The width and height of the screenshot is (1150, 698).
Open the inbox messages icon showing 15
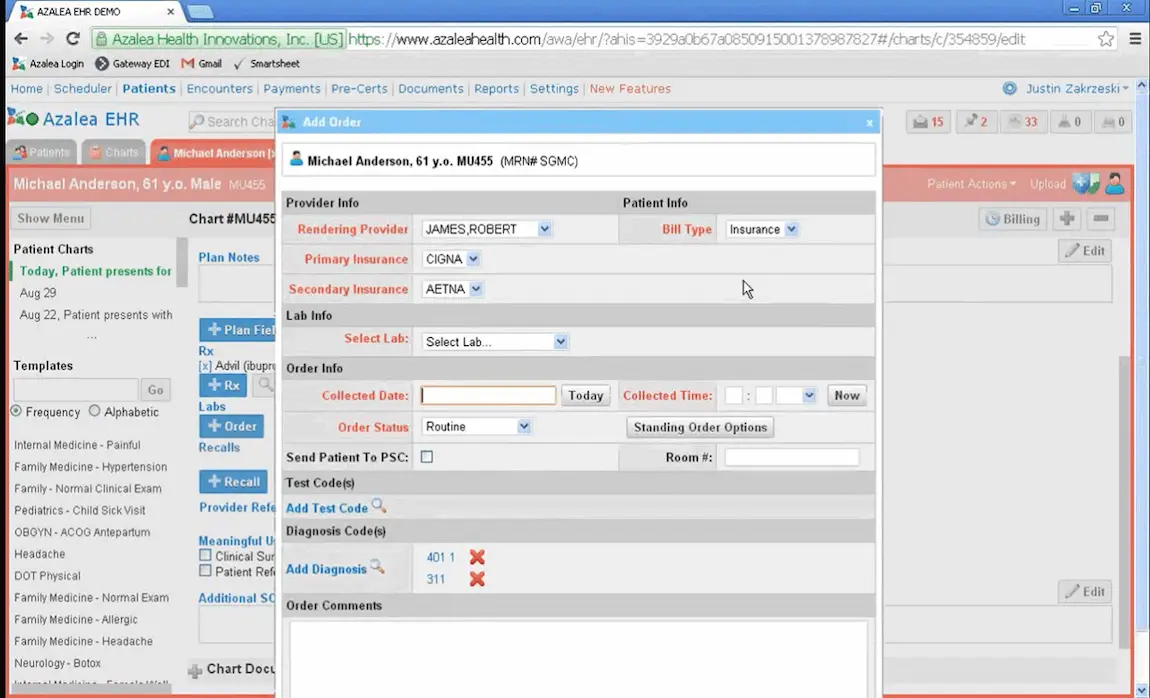(x=927, y=120)
